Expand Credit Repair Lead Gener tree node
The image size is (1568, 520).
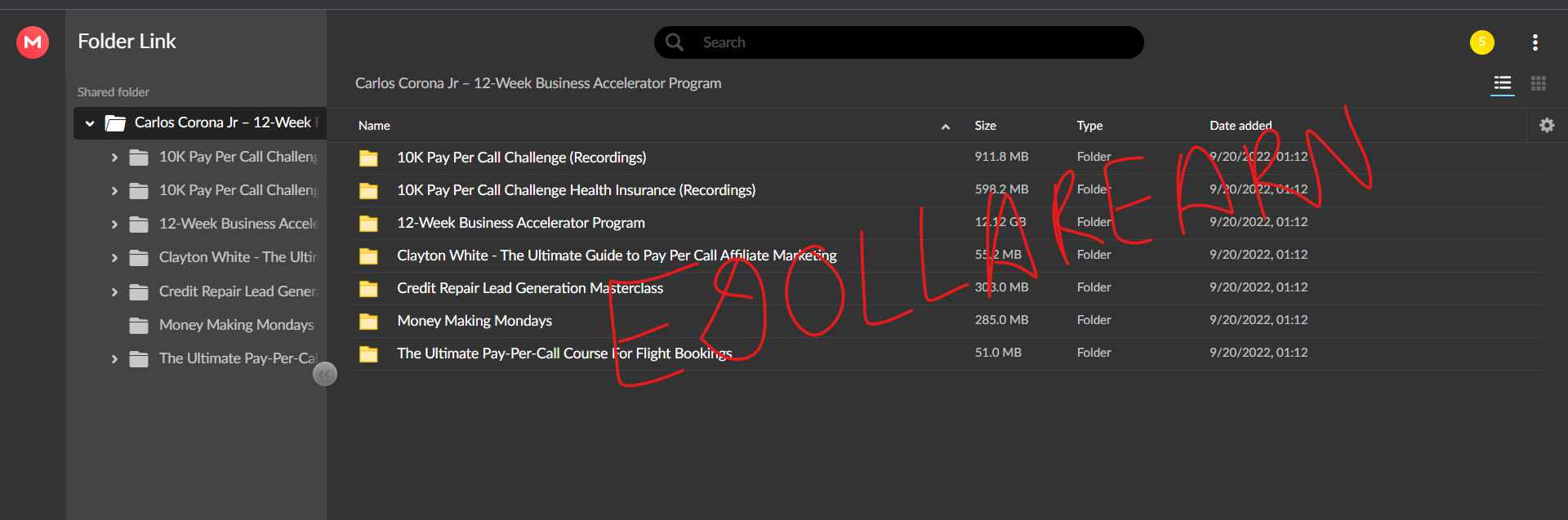point(114,291)
